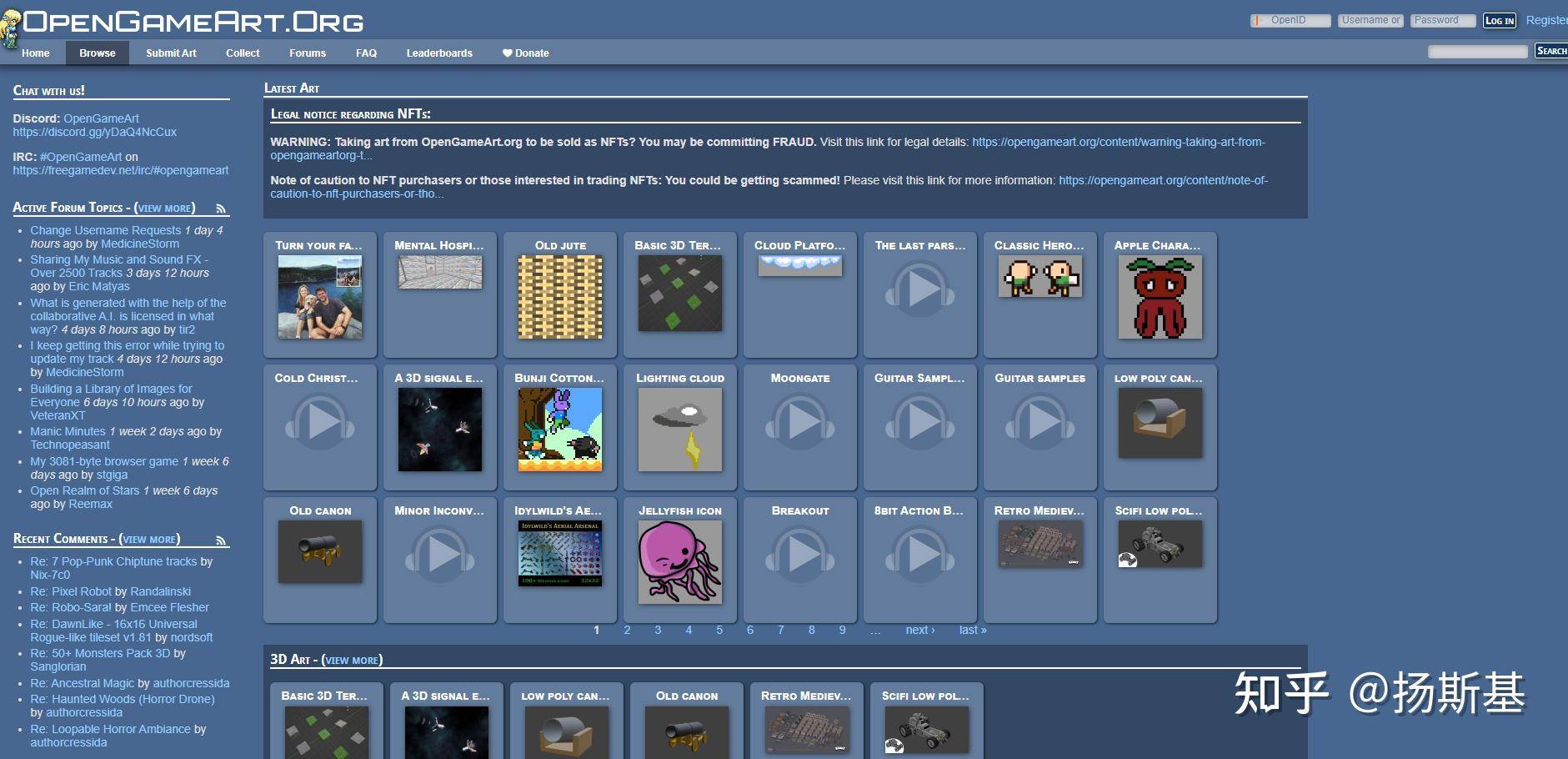This screenshot has height=759, width=1568.
Task: Open the Bunji Cotton... thumbnail
Action: pyautogui.click(x=560, y=430)
